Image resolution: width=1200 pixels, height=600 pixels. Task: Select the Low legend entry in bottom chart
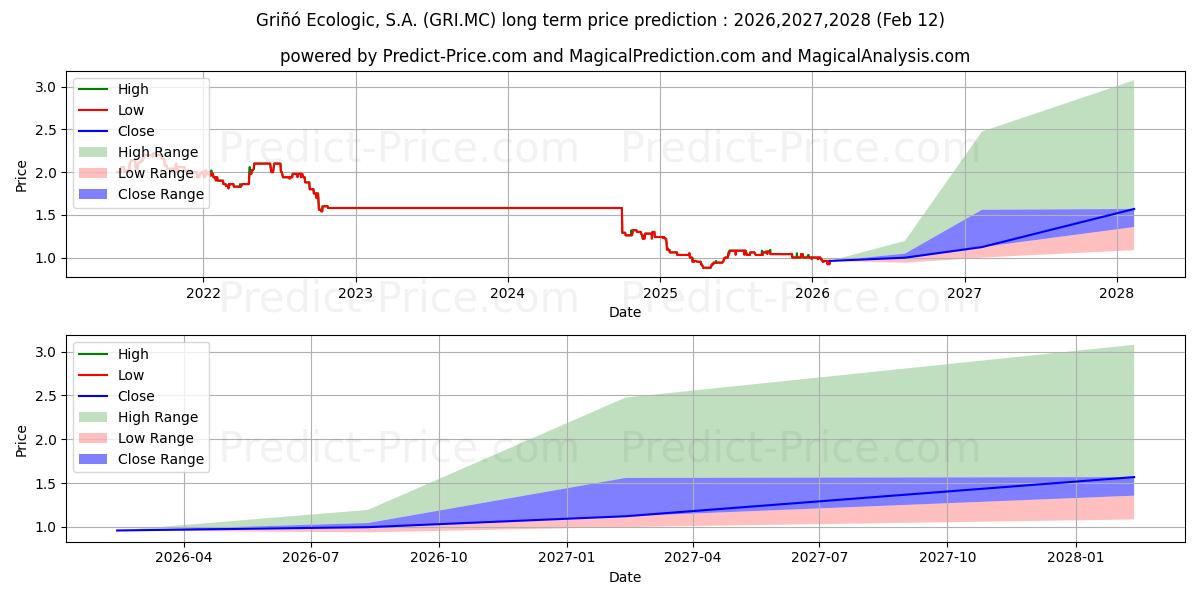pos(131,375)
